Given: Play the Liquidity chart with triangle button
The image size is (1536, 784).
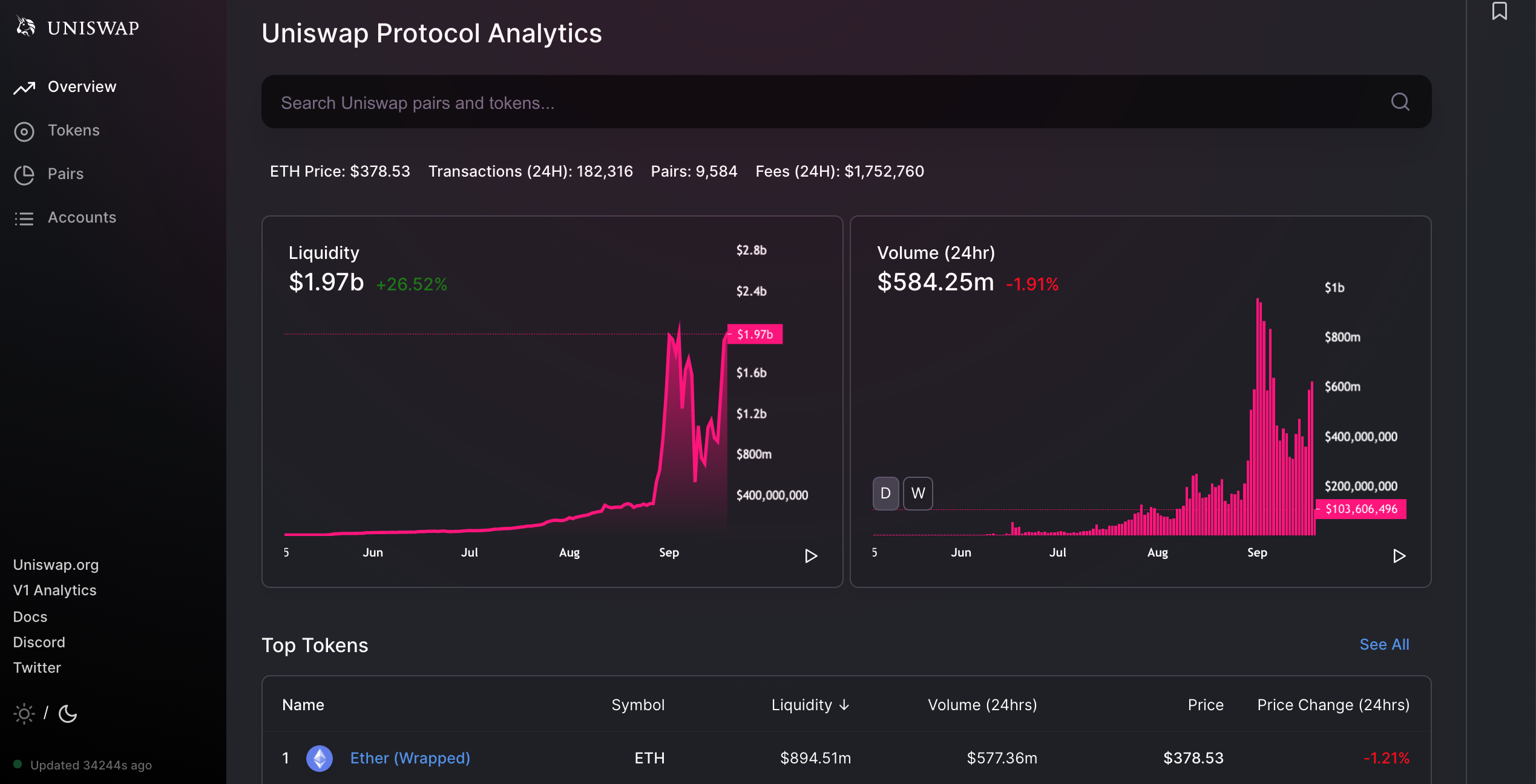Looking at the screenshot, I should 811,555.
